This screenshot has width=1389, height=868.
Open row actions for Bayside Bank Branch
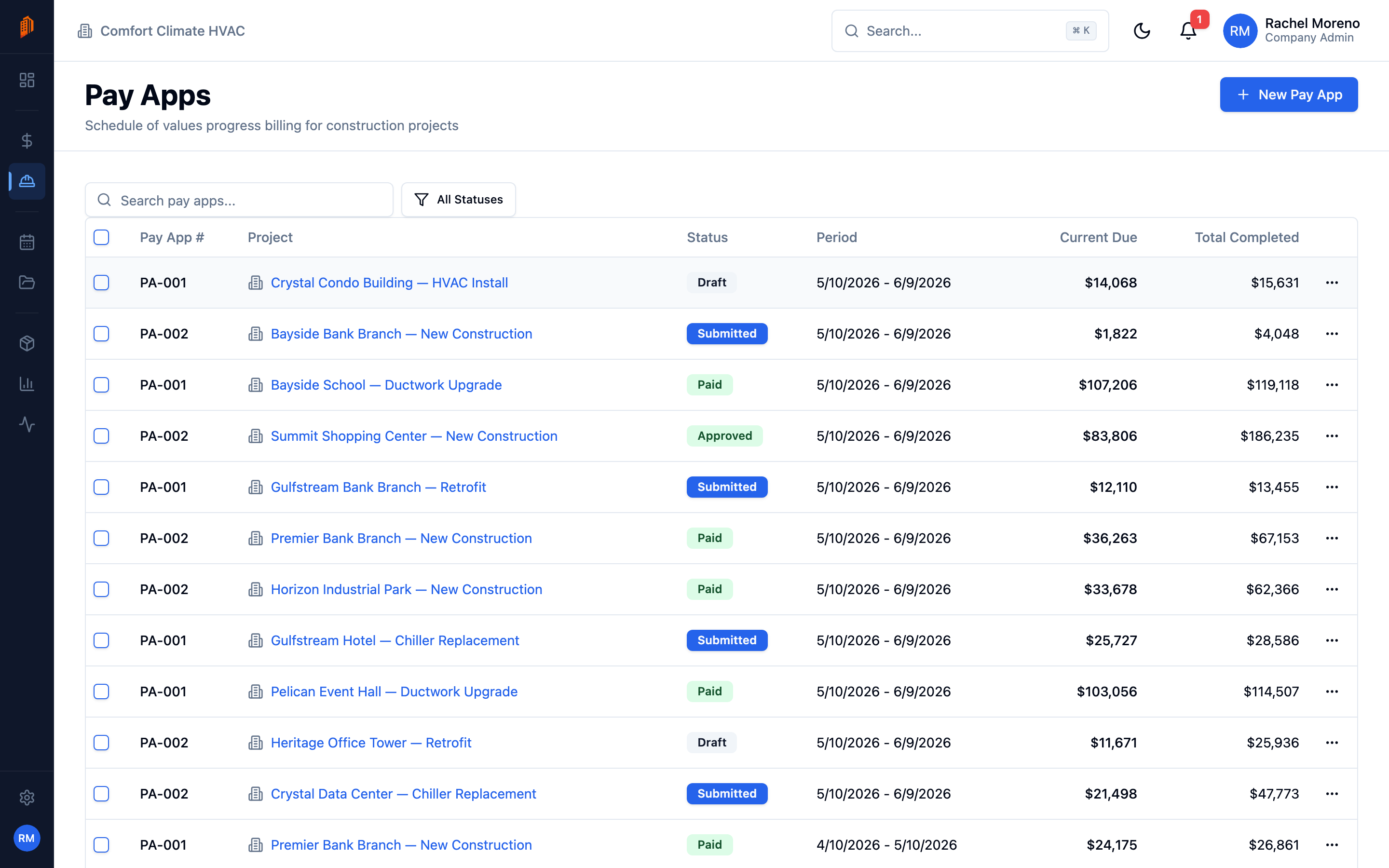click(x=1332, y=334)
